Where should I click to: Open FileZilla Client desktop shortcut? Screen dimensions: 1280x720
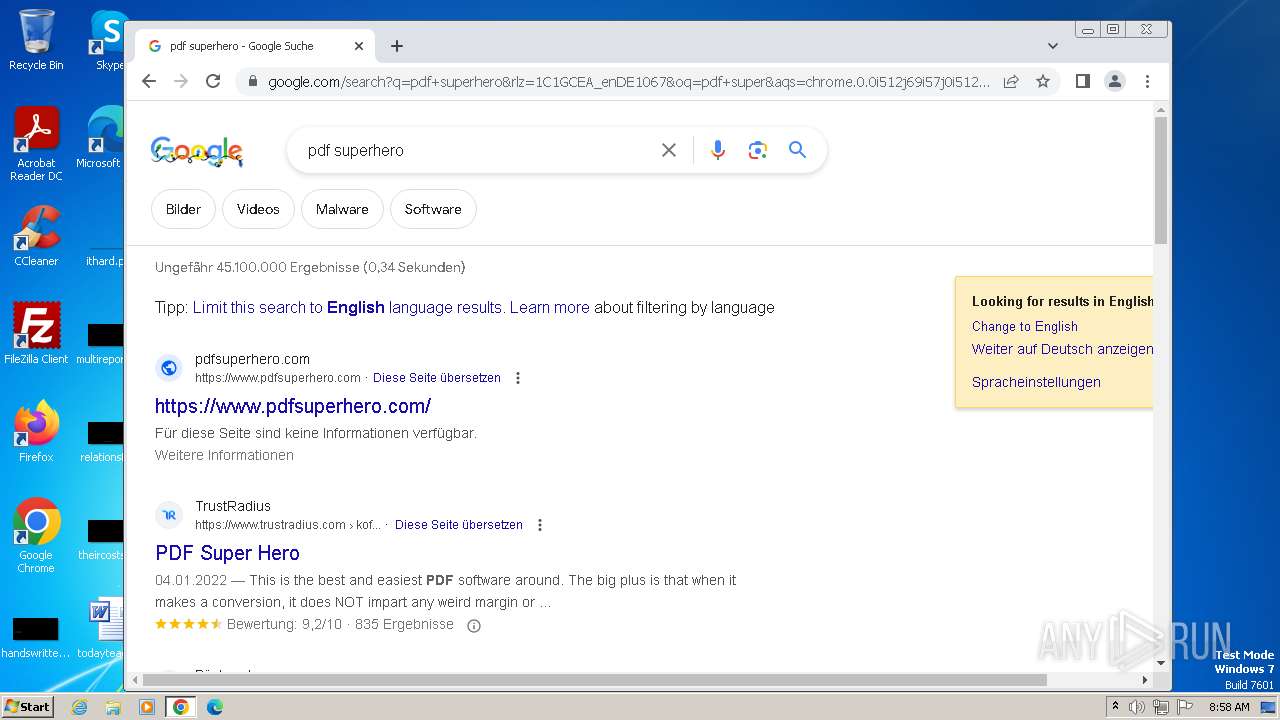(x=36, y=334)
